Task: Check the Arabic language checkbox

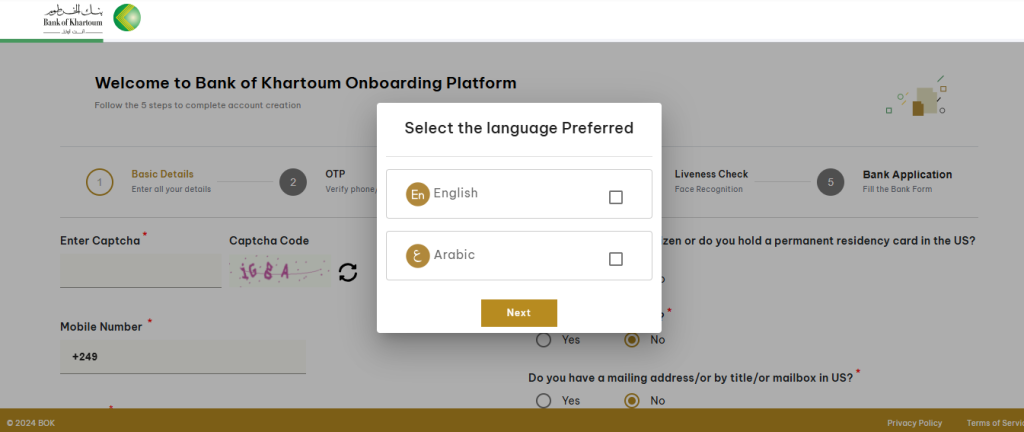Action: coord(616,259)
